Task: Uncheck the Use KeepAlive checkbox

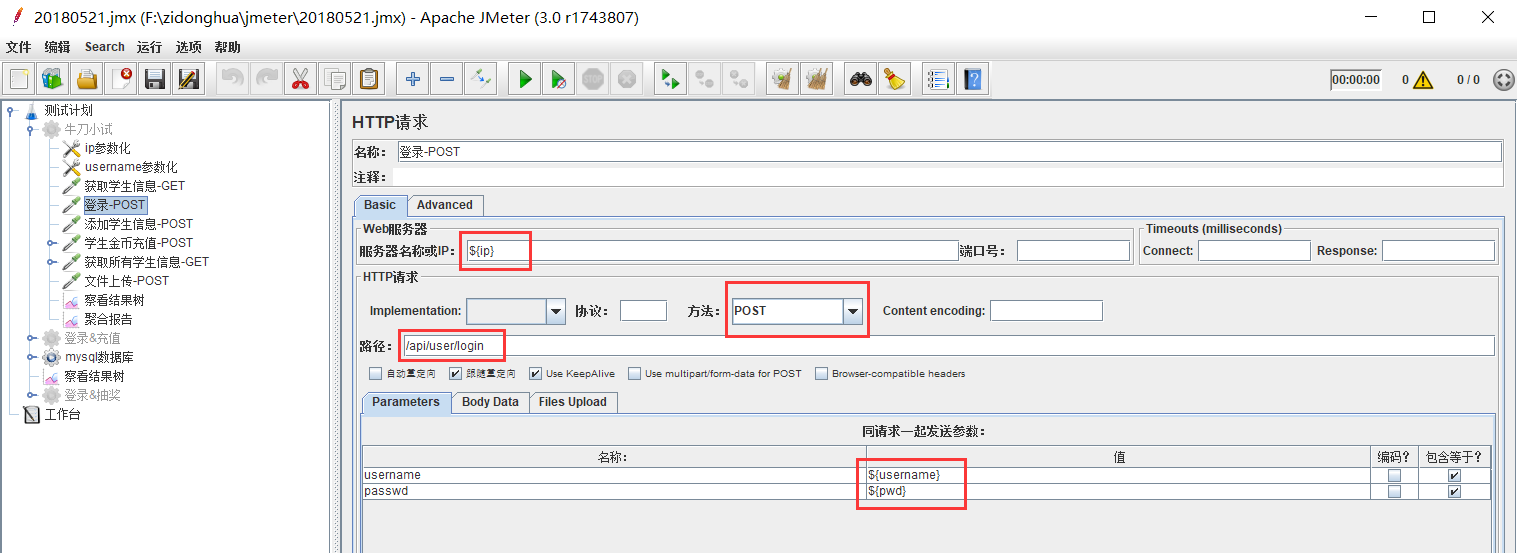Action: pyautogui.click(x=536, y=374)
